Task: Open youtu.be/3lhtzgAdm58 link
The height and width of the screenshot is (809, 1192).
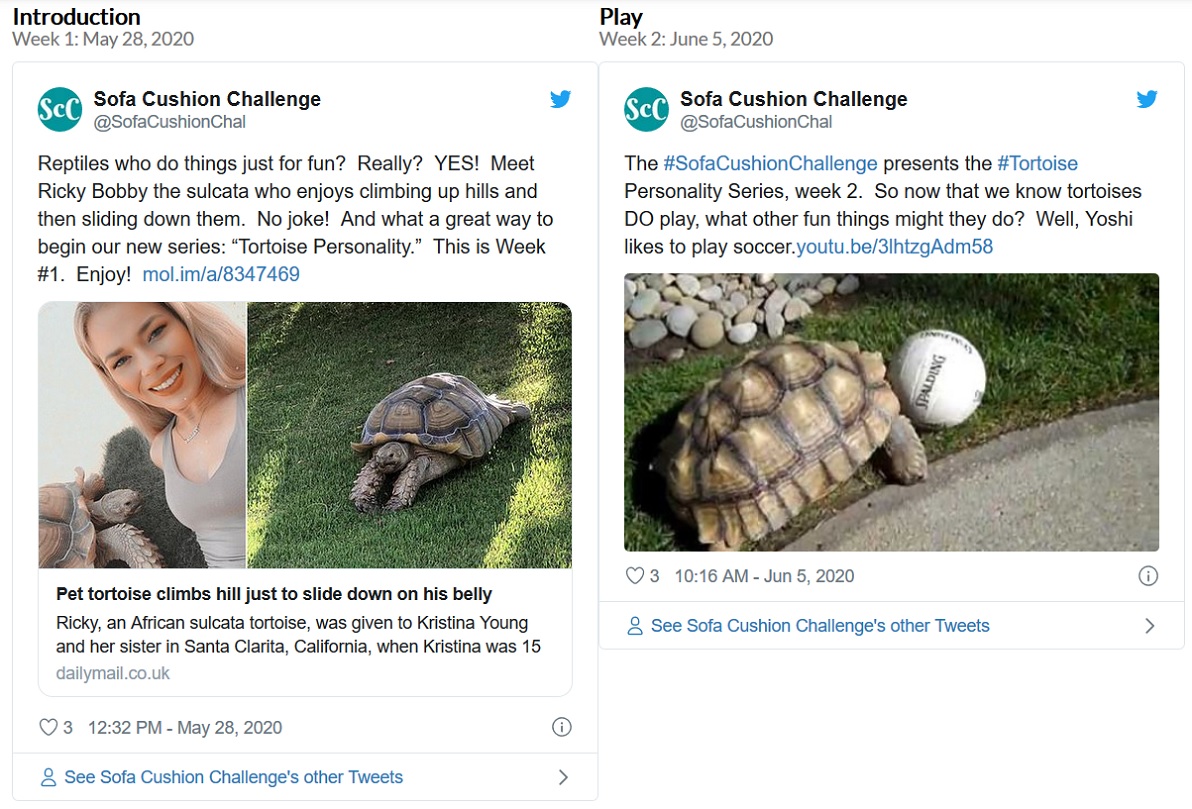Action: 894,246
